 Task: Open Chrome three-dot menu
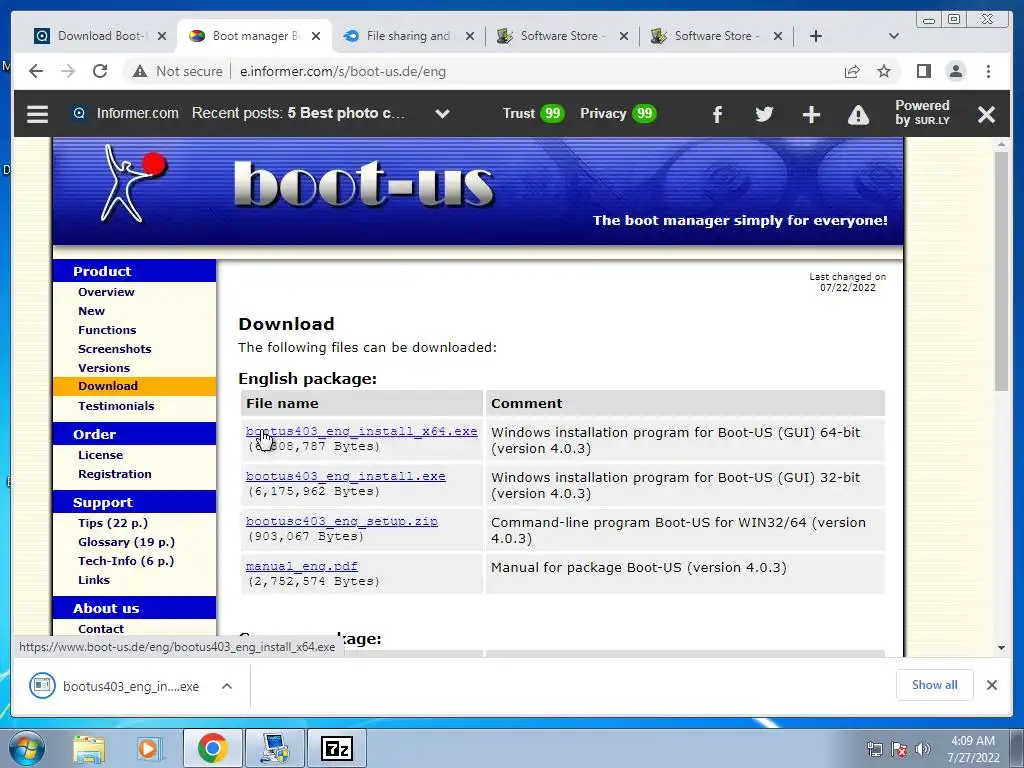tap(988, 71)
